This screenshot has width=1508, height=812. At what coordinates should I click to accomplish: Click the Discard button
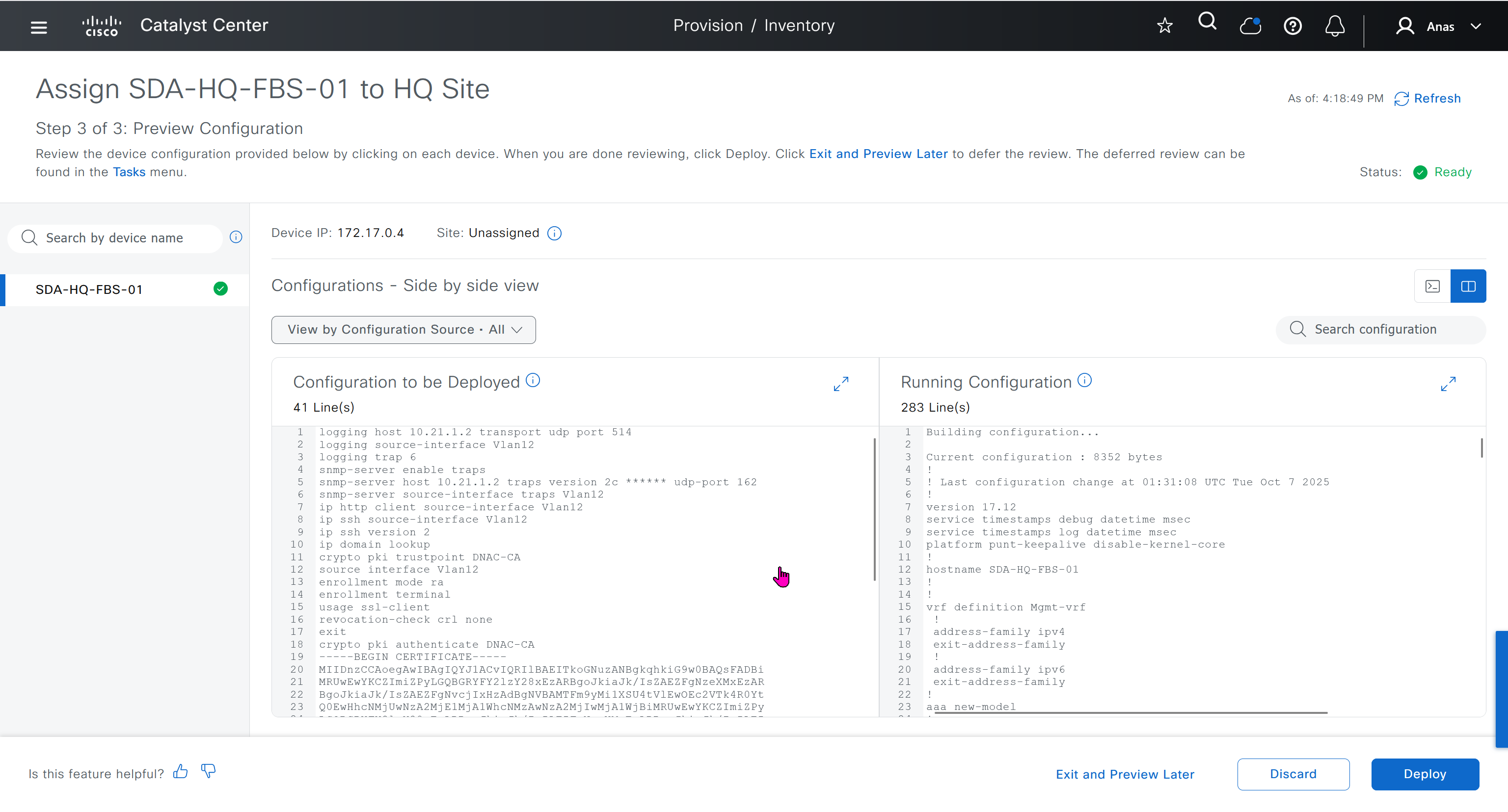pos(1293,774)
